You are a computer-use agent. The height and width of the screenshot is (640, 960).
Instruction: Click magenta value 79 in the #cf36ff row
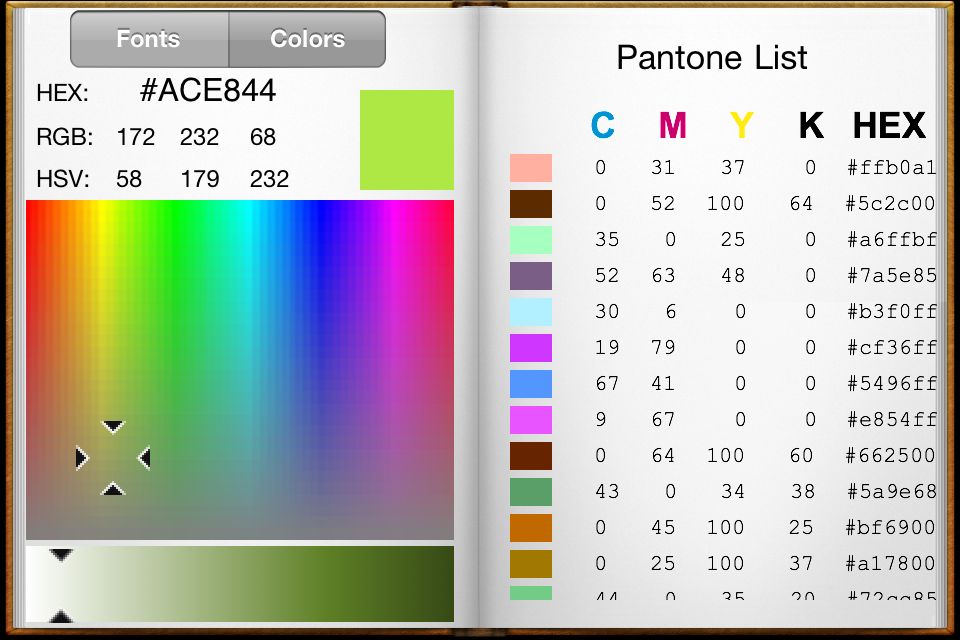coord(663,348)
